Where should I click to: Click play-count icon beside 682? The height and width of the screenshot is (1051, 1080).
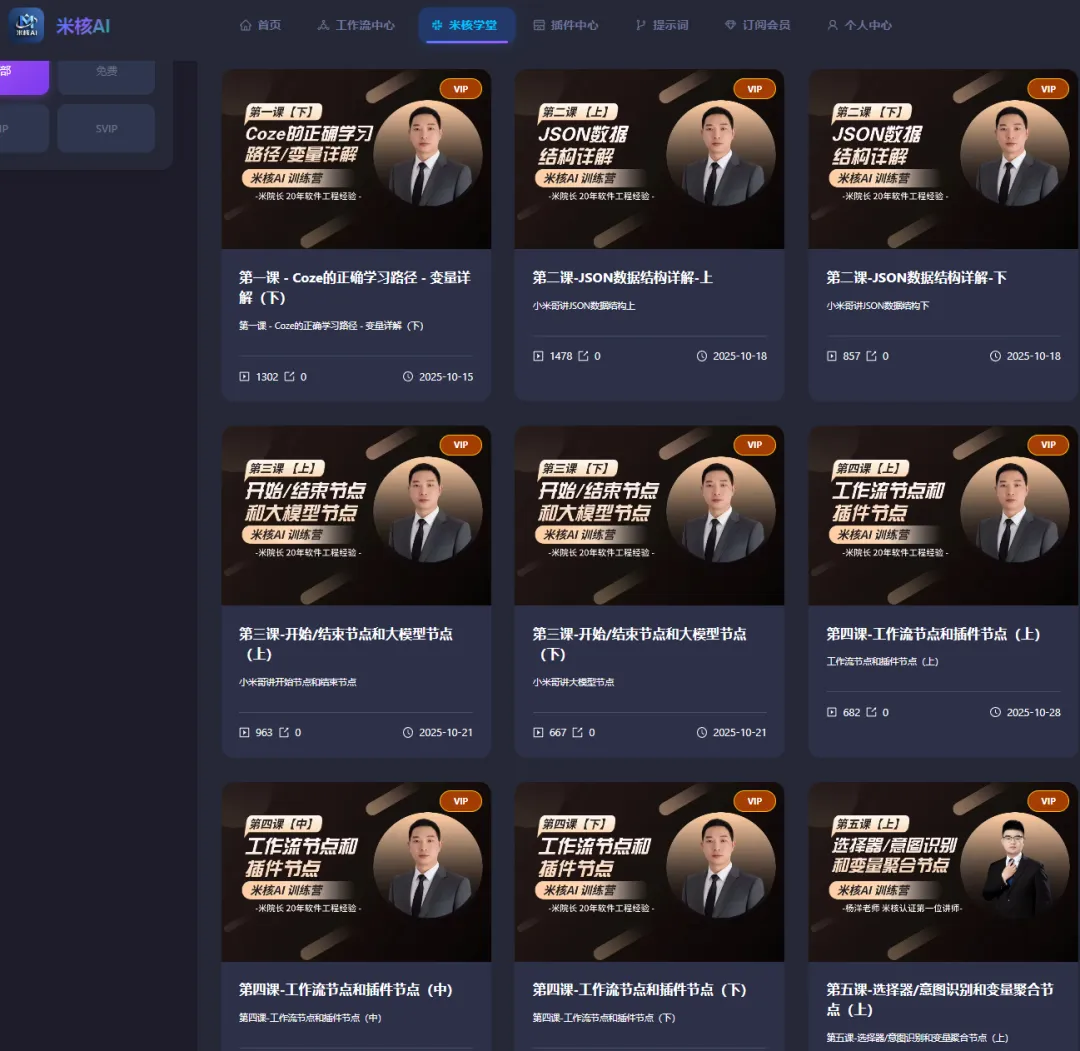pos(831,712)
